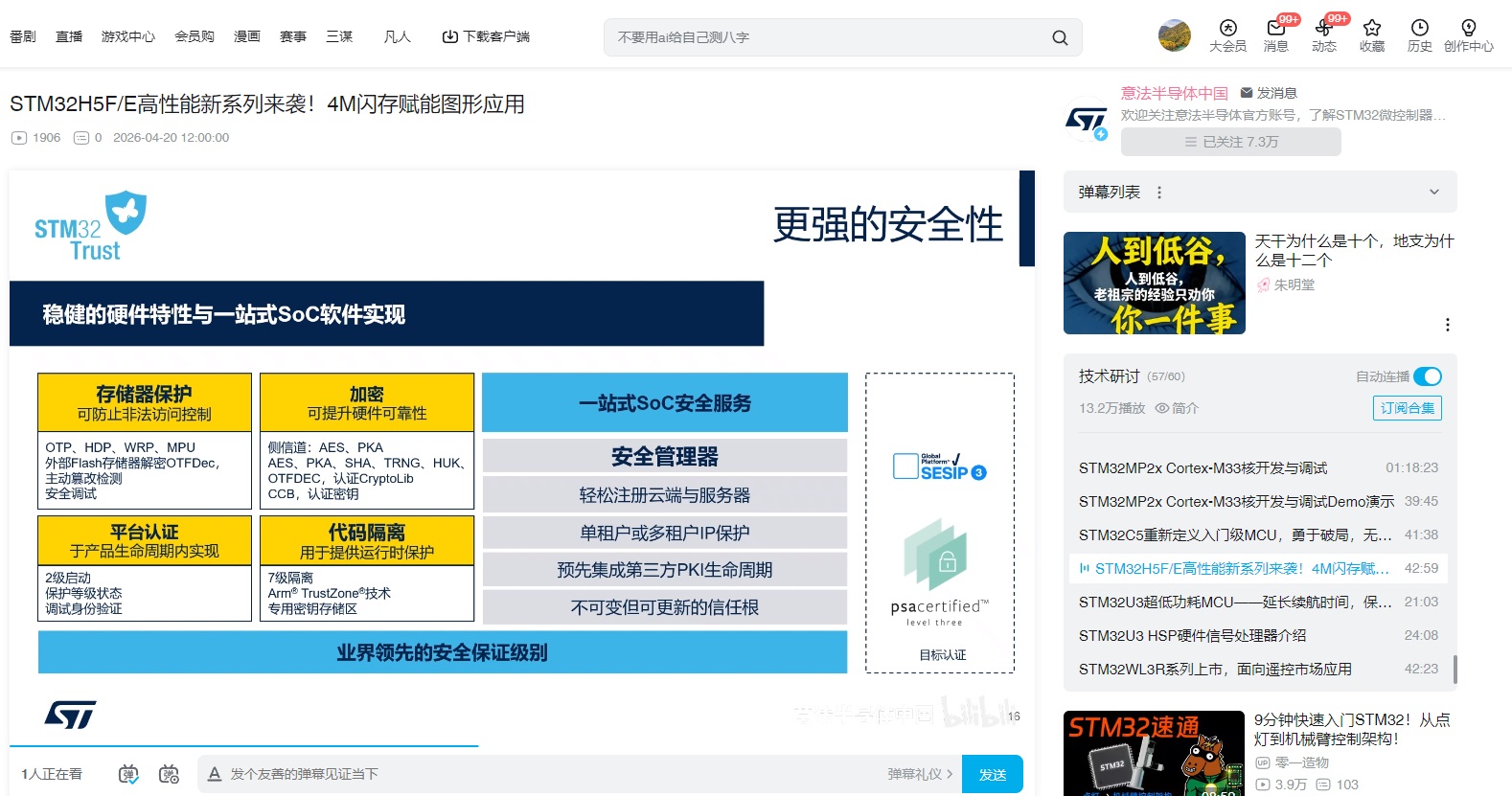Screen dimensions: 1512x796
Task: Click the 下载客户端 download link
Action: click(486, 36)
